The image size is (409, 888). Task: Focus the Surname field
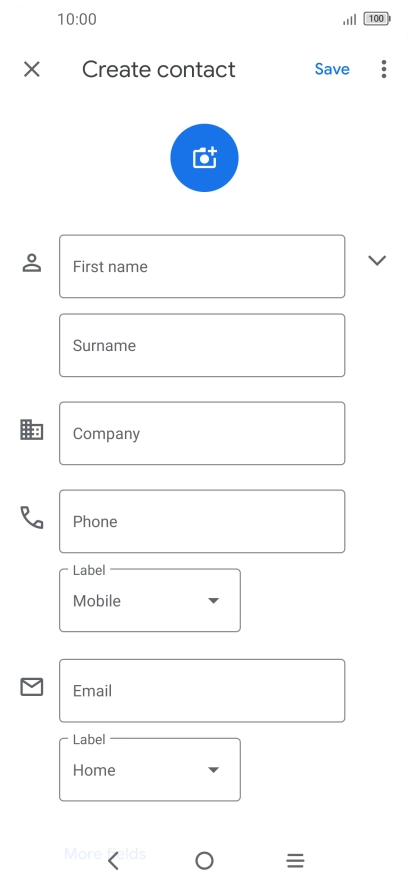pyautogui.click(x=202, y=345)
